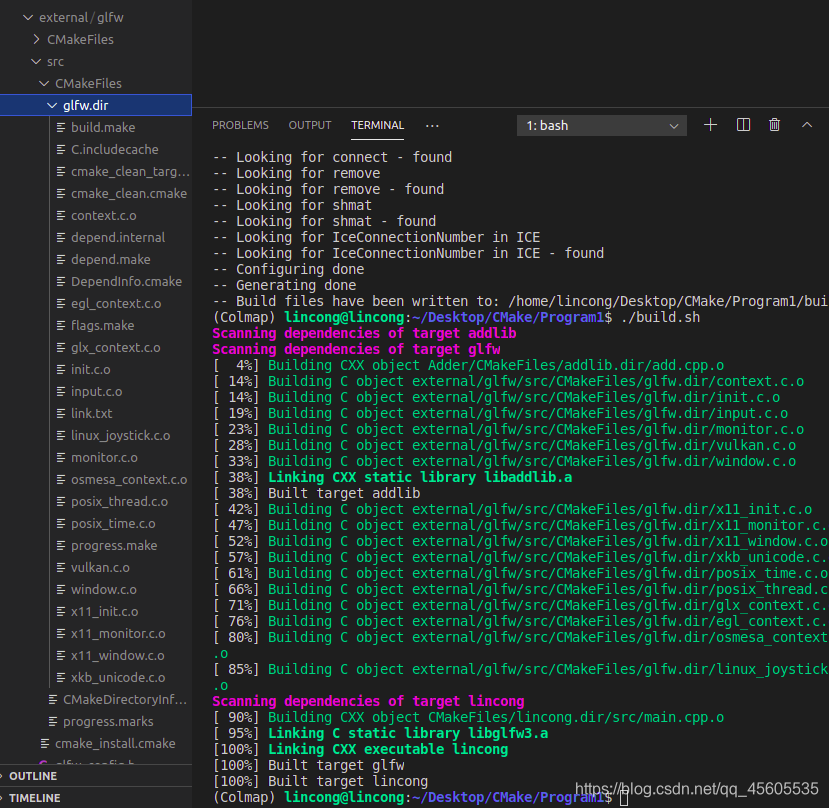Switch to the OUTPUT tab
Viewport: 829px width, 808px height.
310,125
